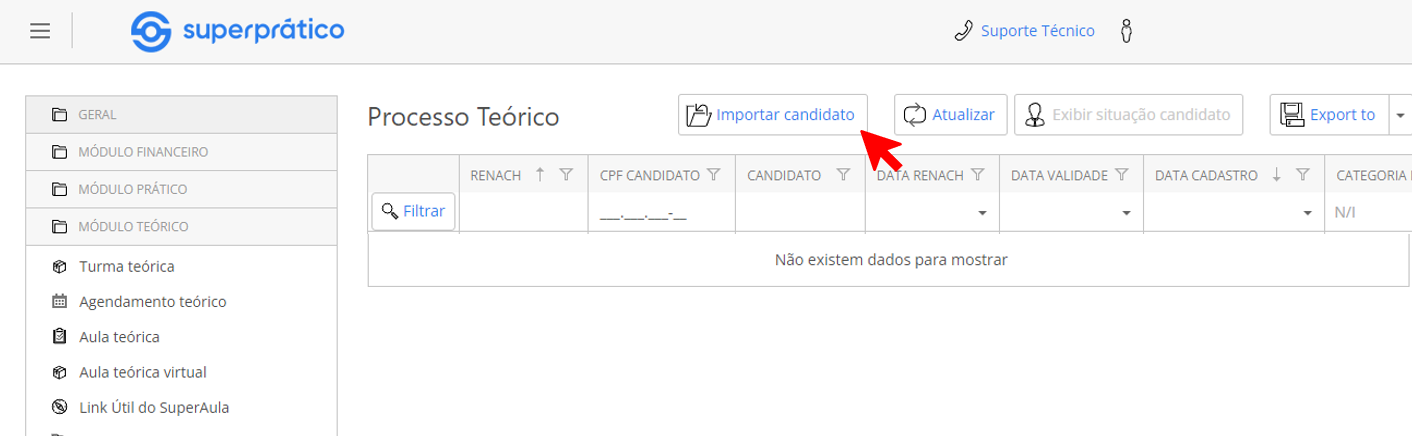Open the hamburger menu icon

[40, 31]
